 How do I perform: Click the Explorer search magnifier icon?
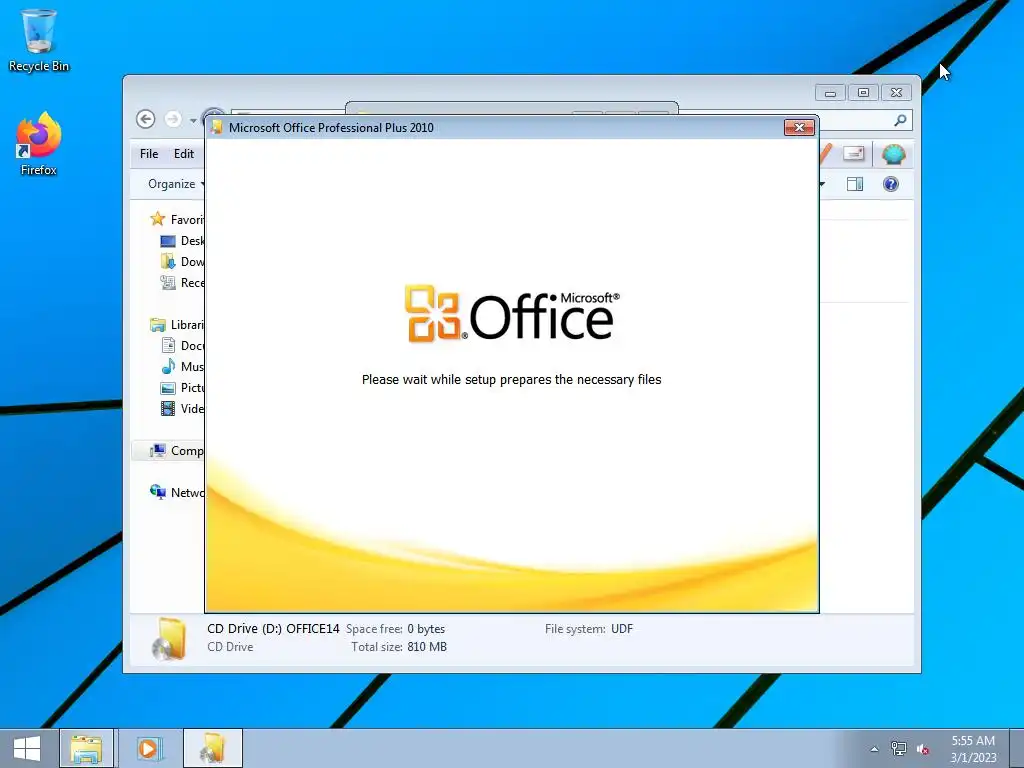pyautogui.click(x=900, y=120)
